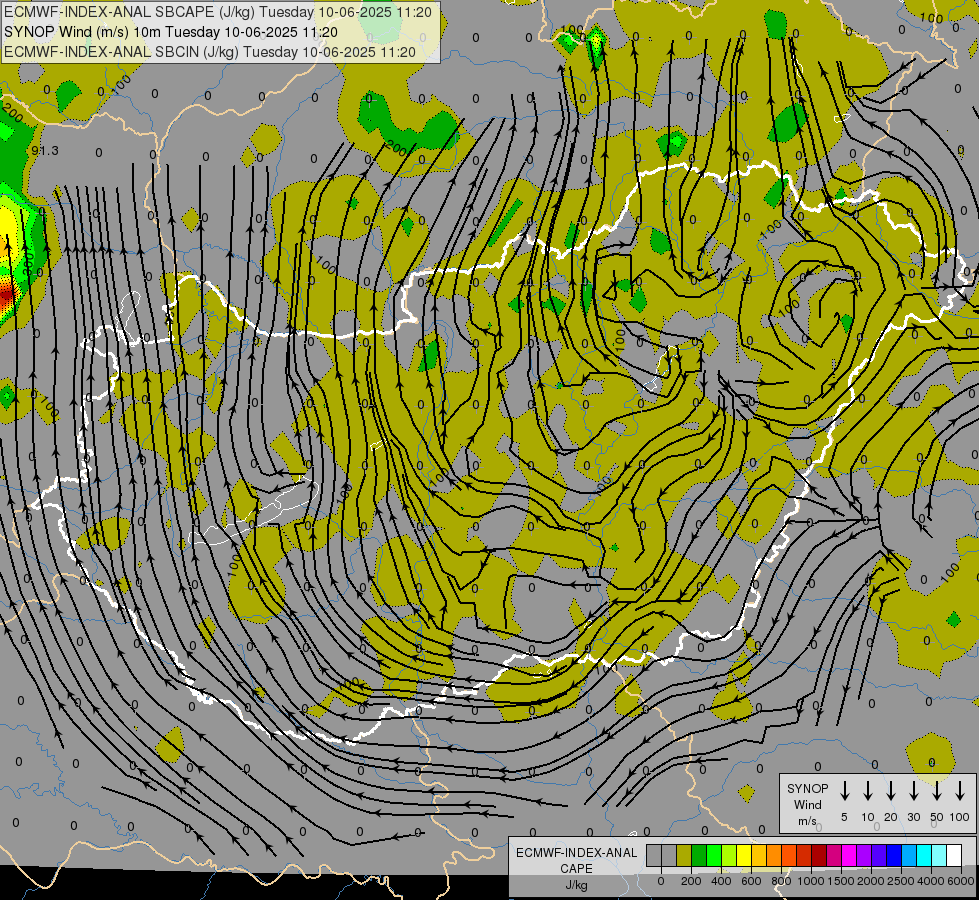Screen dimensions: 979x900
Task: Click the 1000 tick label in CAPE legend
Action: [x=811, y=881]
